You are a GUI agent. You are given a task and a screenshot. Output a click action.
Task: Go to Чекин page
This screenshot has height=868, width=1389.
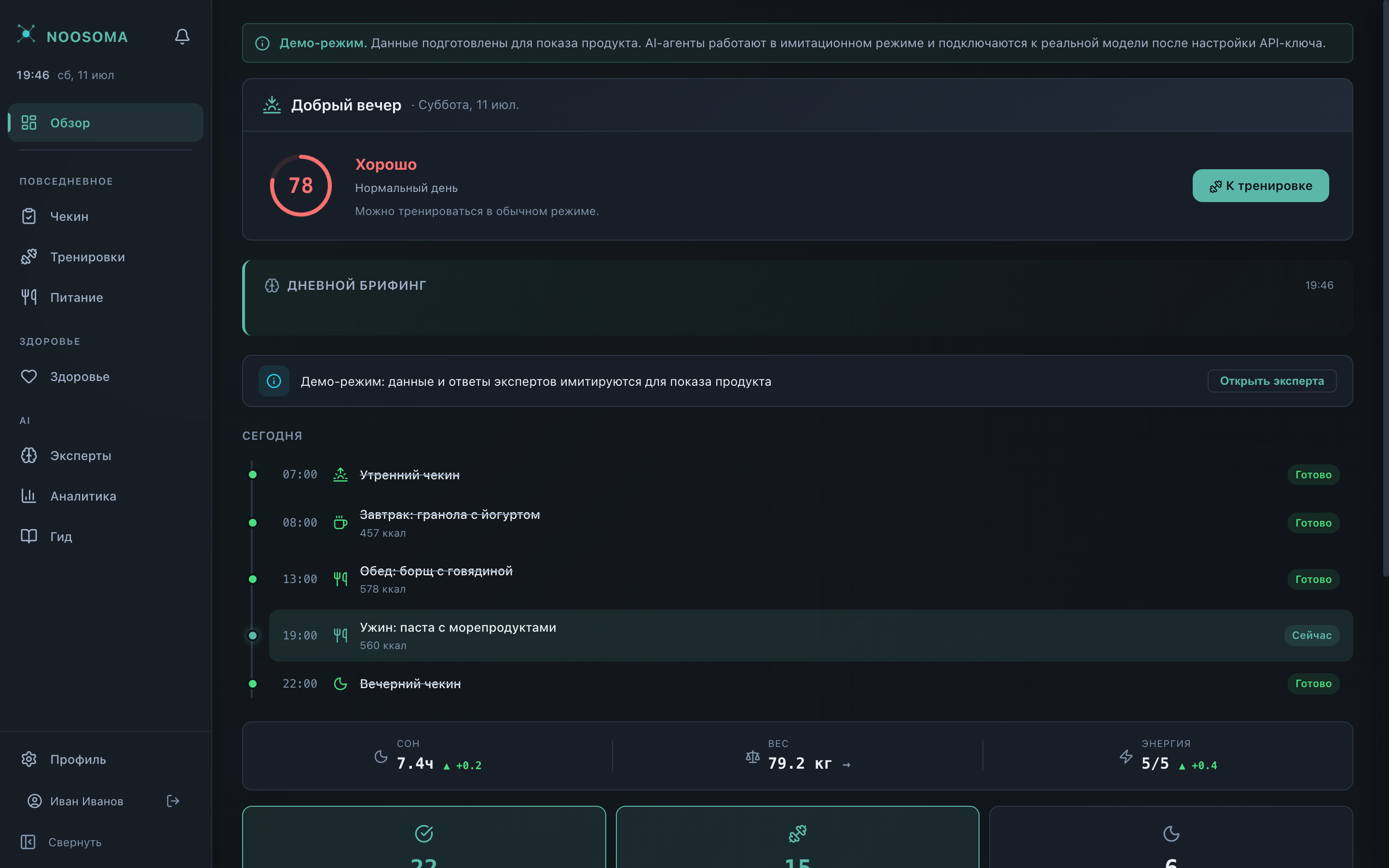(106, 217)
